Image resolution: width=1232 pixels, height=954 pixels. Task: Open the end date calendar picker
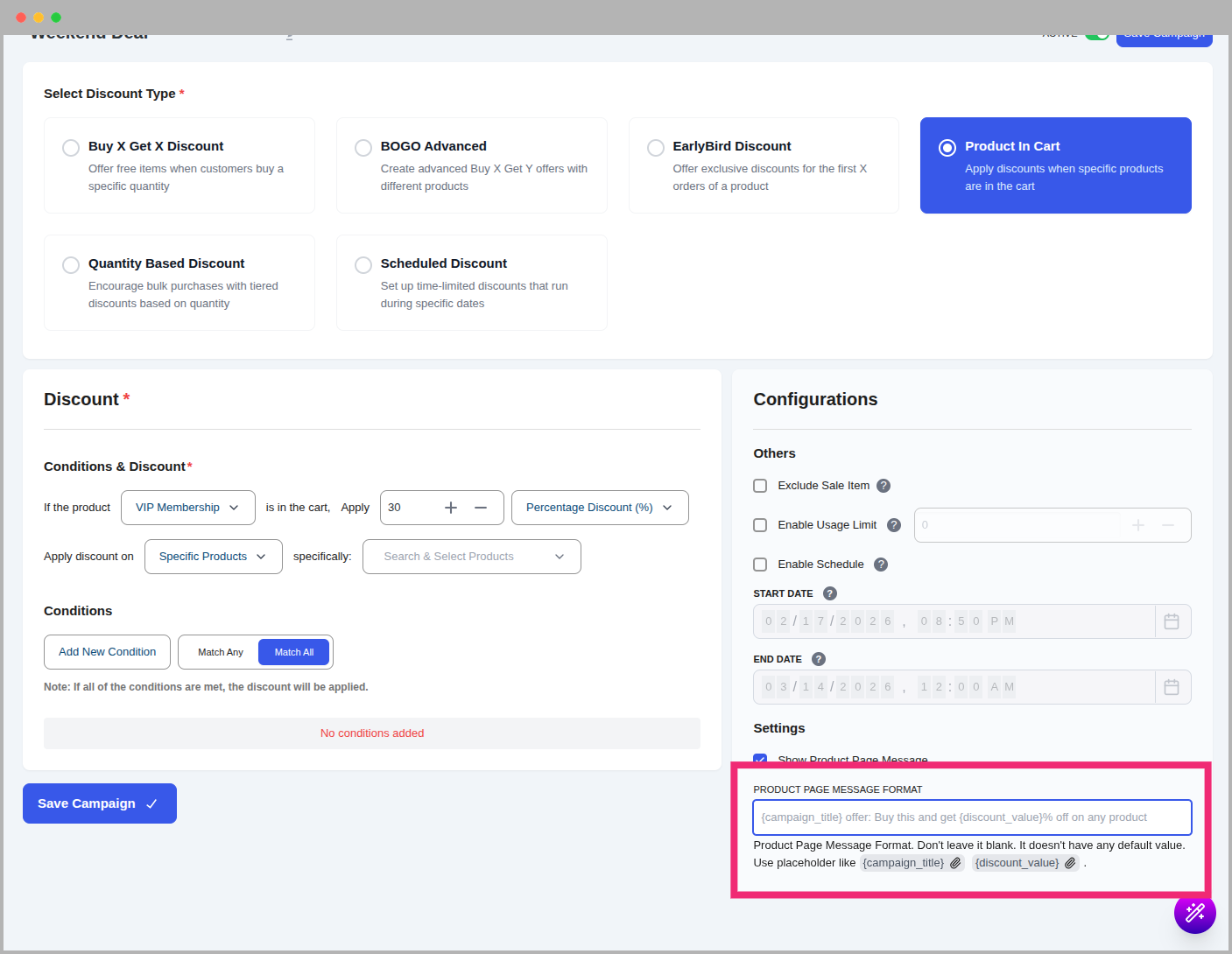(x=1172, y=686)
